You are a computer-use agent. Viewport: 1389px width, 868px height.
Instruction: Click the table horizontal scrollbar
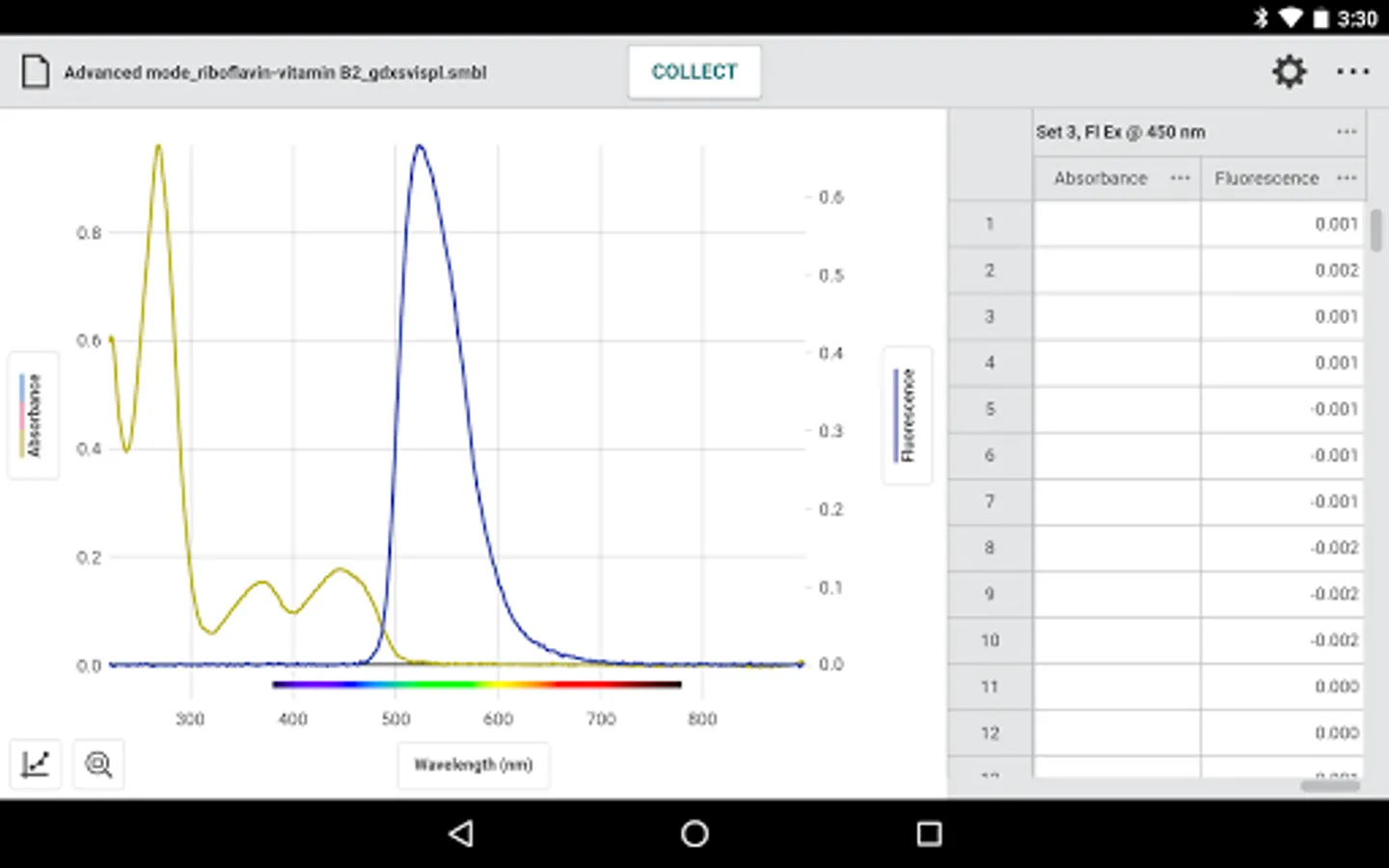pos(1330,786)
